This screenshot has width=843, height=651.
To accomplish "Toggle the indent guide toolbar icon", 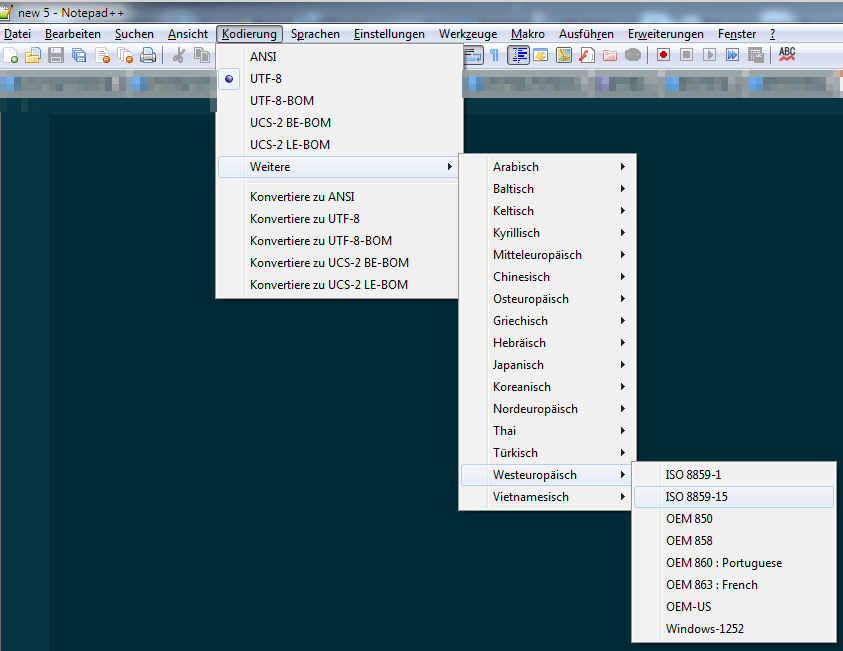I will 518,55.
